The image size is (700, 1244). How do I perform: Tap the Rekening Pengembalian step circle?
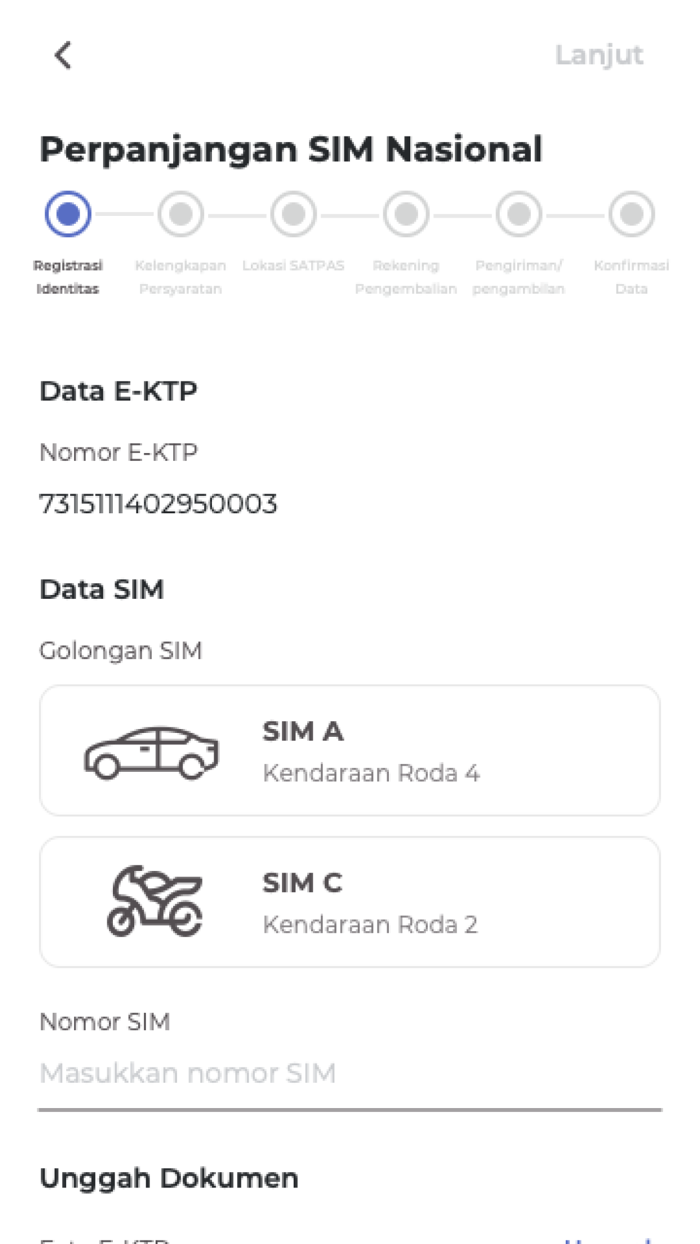[x=406, y=213]
